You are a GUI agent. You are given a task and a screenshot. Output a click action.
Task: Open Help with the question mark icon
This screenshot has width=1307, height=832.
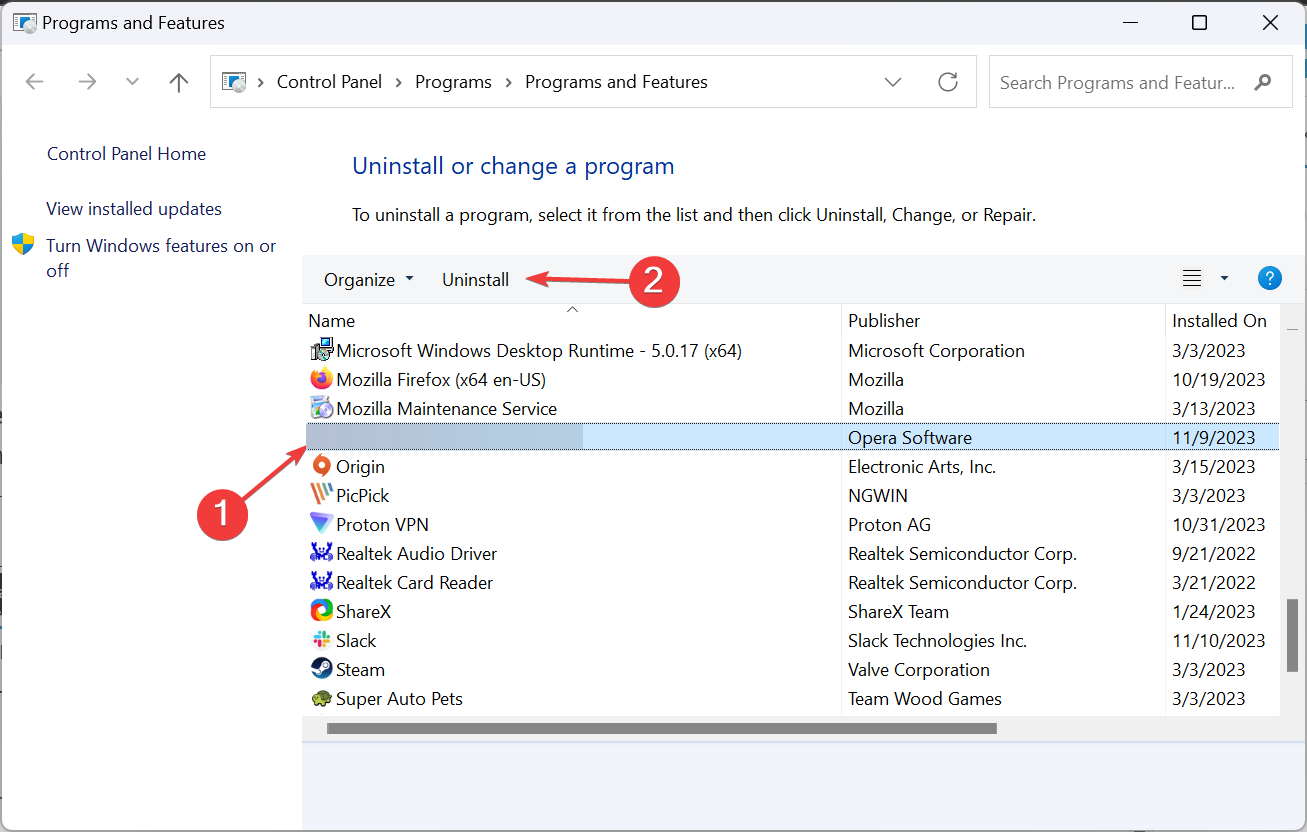[1269, 279]
